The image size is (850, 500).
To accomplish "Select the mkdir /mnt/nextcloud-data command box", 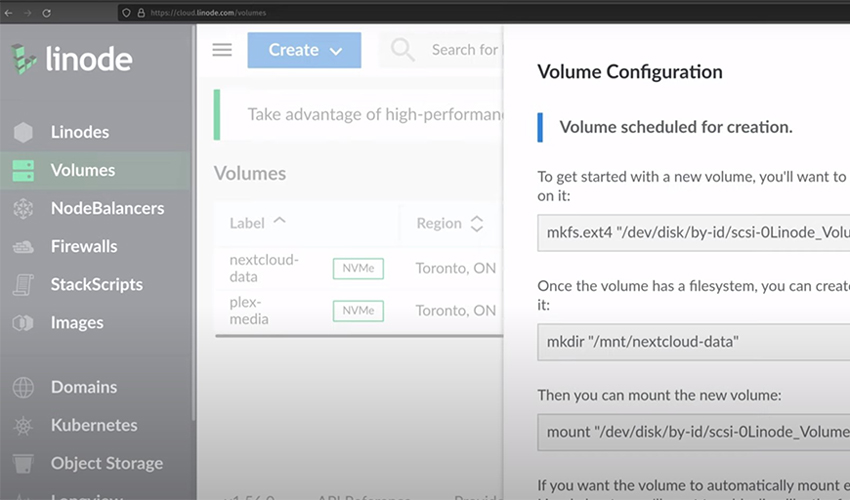I will (692, 342).
